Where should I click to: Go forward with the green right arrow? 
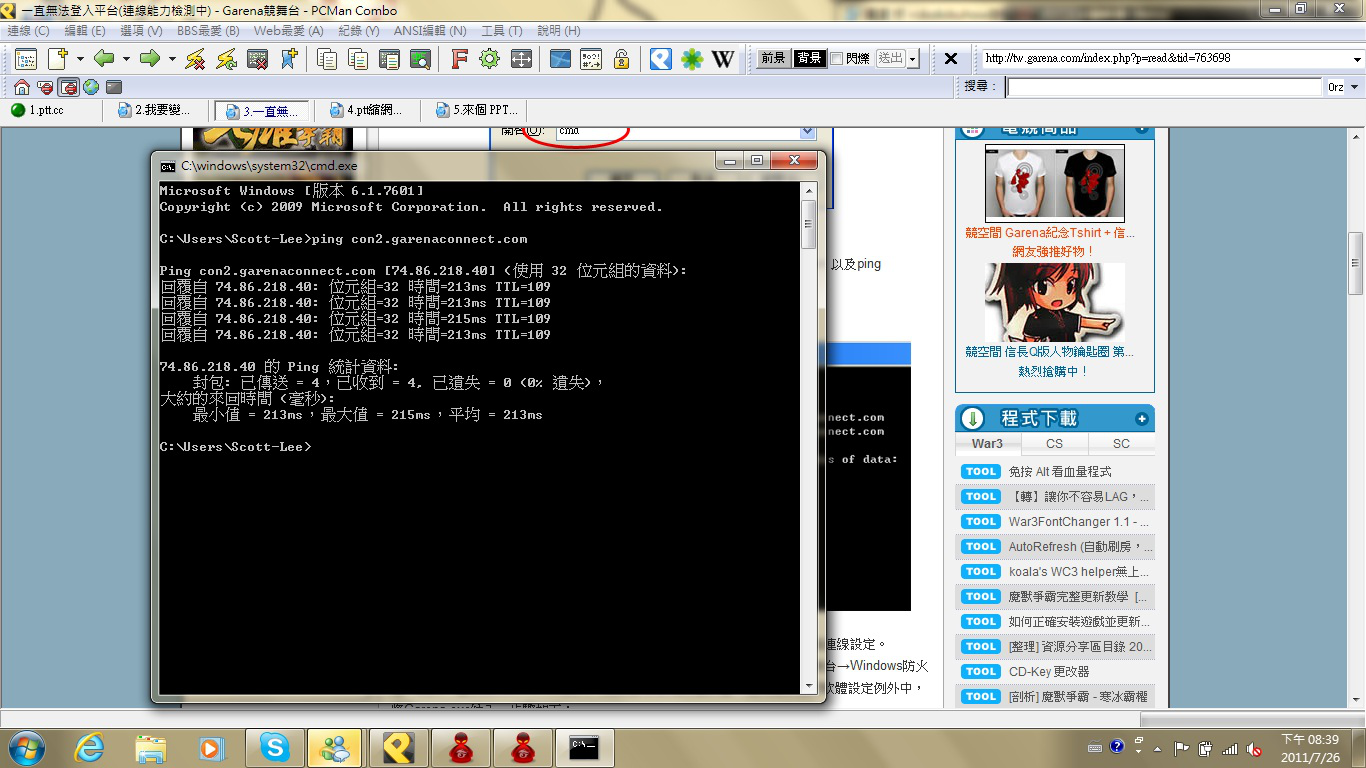pyautogui.click(x=150, y=59)
